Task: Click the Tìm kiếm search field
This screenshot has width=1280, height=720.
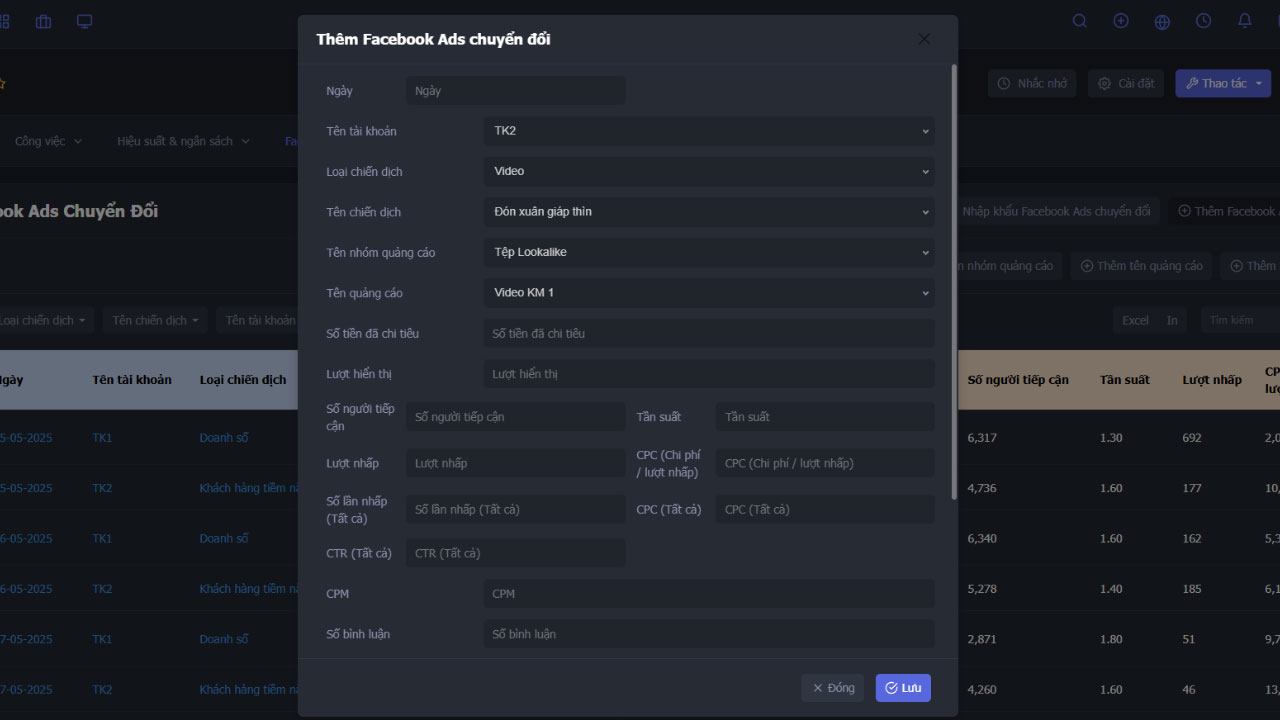Action: click(x=1240, y=320)
